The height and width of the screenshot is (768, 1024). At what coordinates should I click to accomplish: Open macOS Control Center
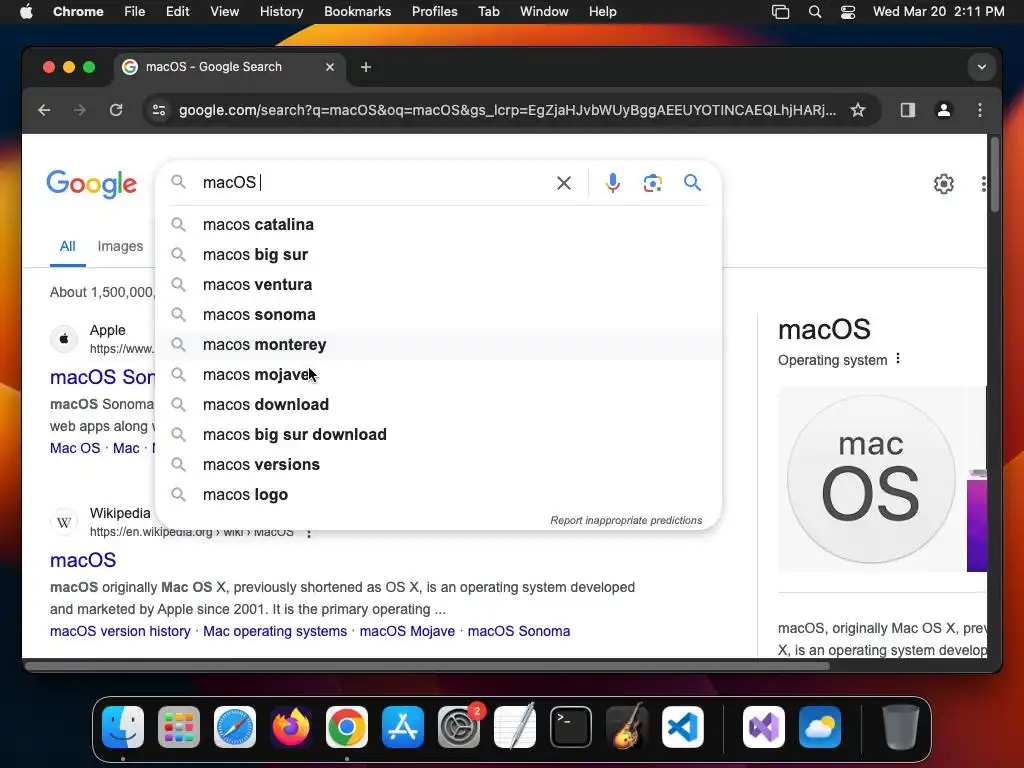(848, 12)
